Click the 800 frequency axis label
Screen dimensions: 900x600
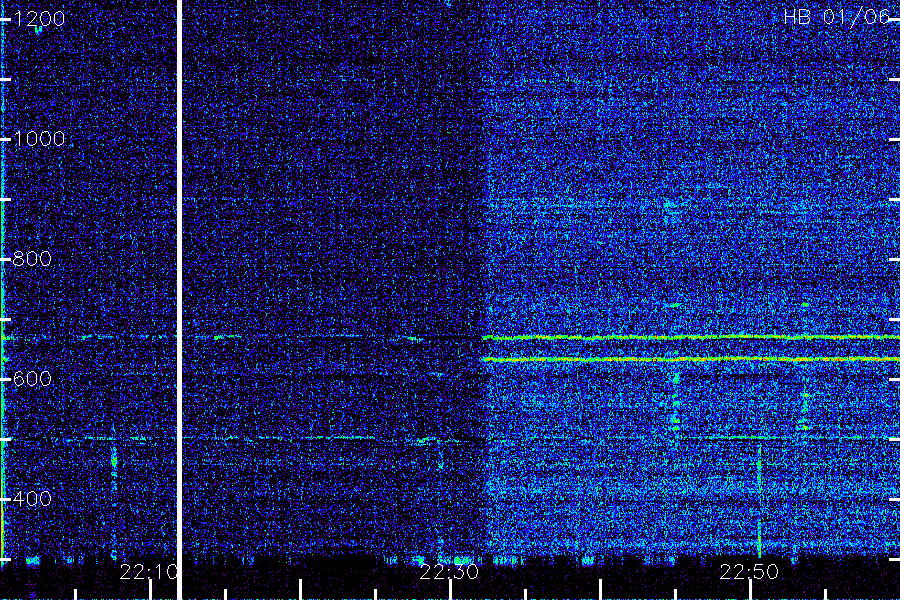click(32, 259)
